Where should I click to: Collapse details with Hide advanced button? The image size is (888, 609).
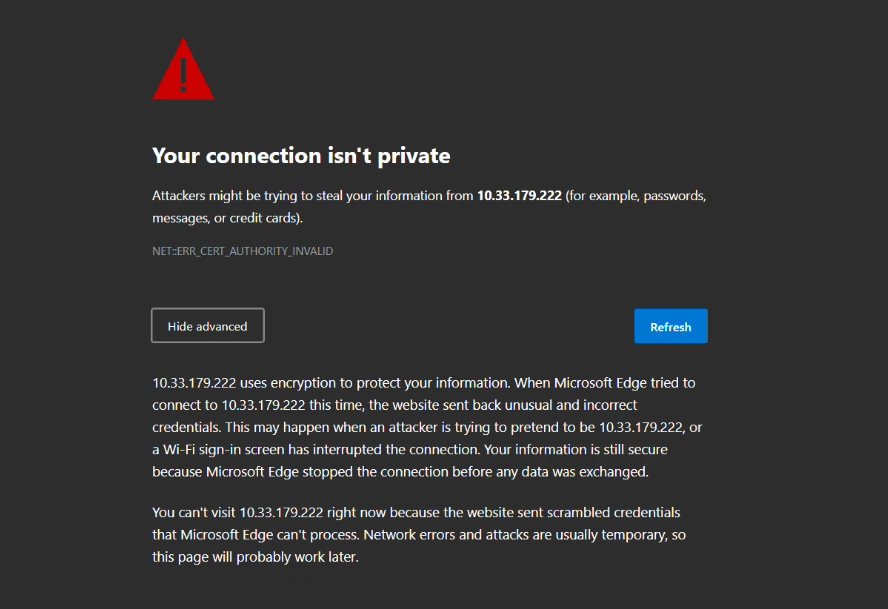[x=208, y=326]
